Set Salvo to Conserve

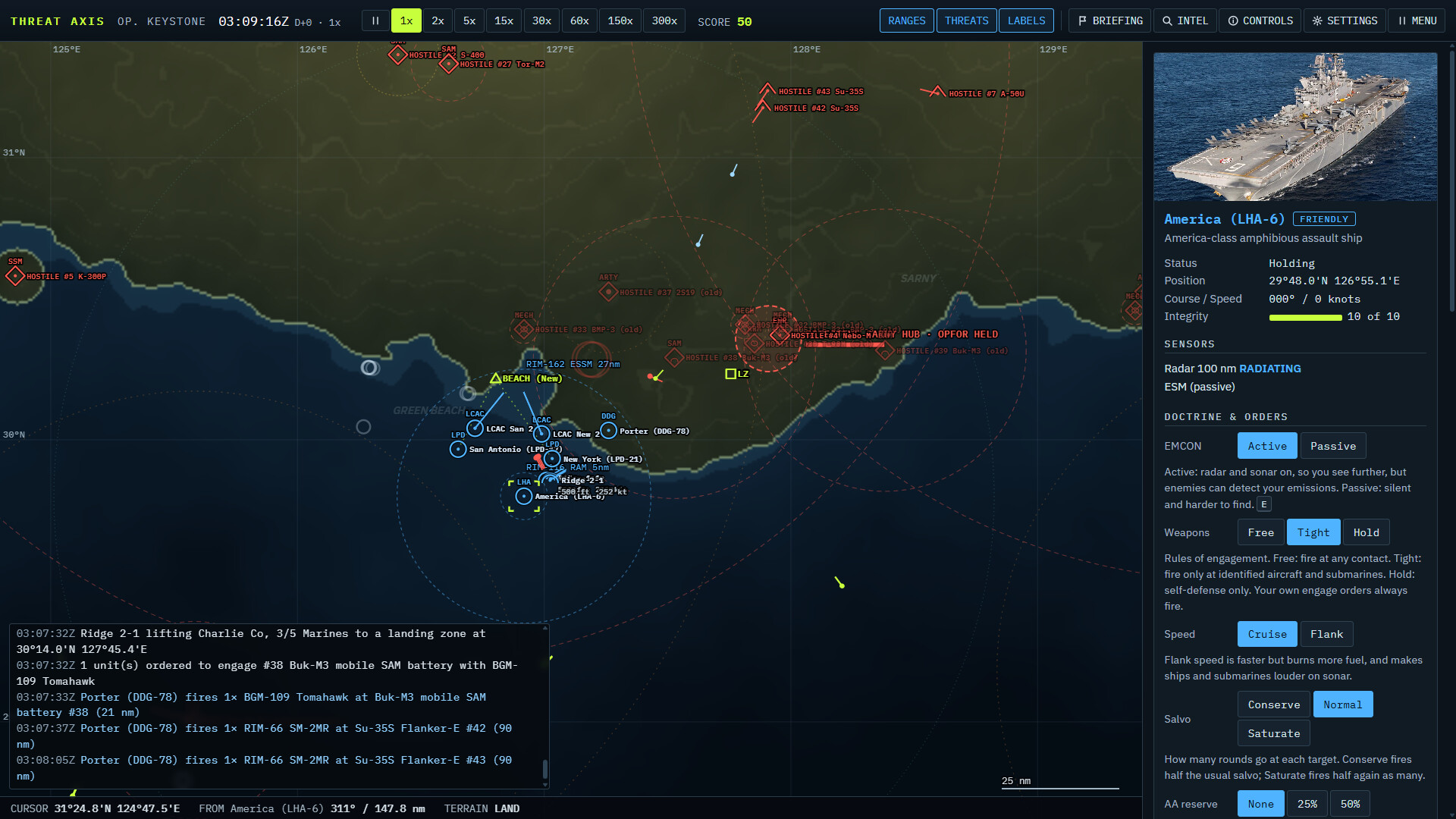[1274, 704]
